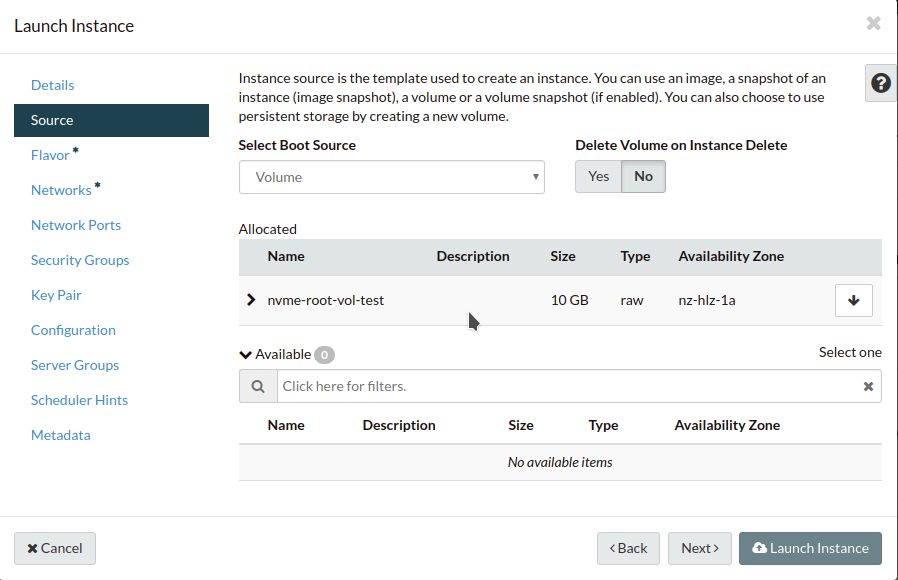Set Delete Volume on Instance Delete to No

coord(643,176)
